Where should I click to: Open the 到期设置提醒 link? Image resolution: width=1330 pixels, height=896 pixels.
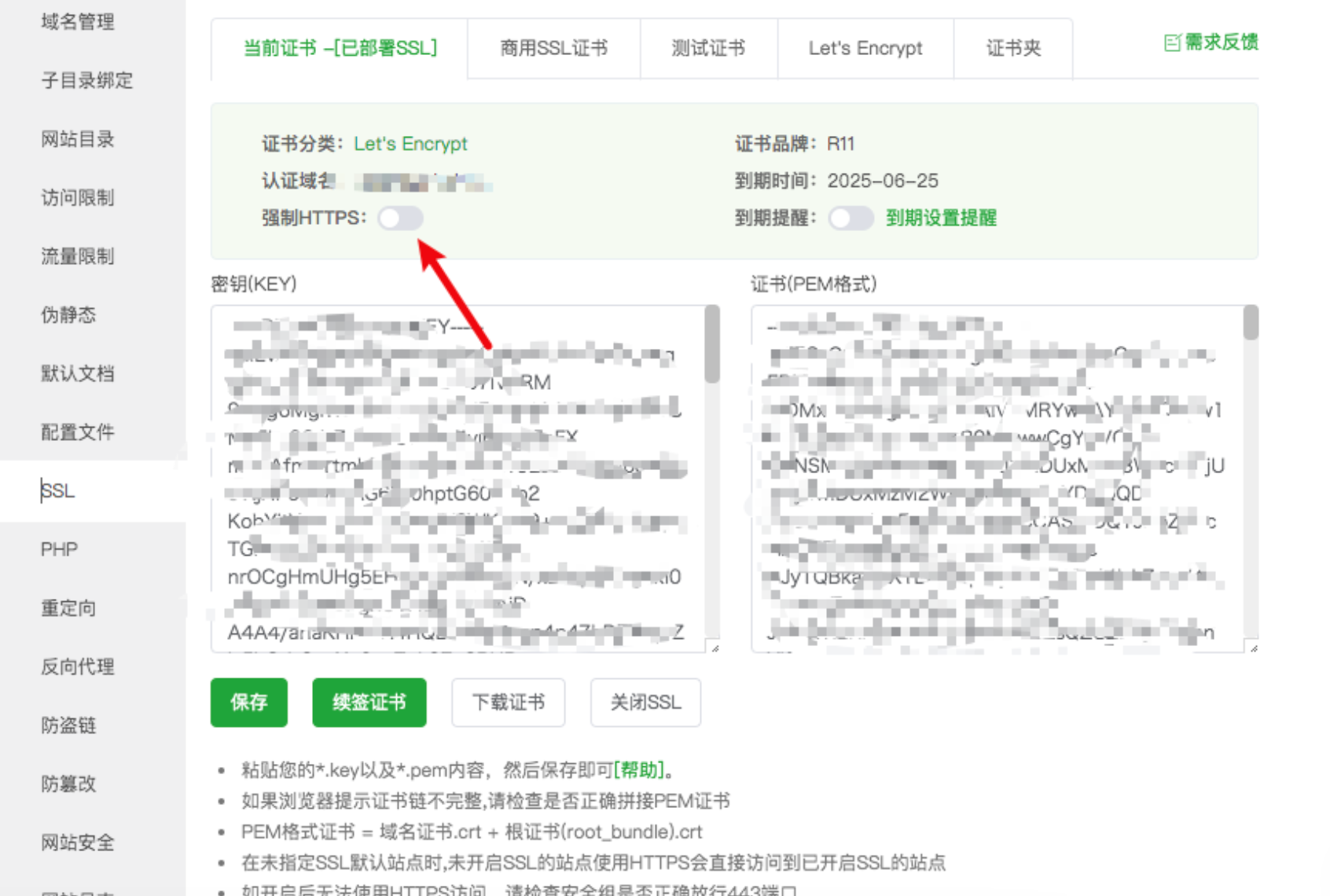941,218
